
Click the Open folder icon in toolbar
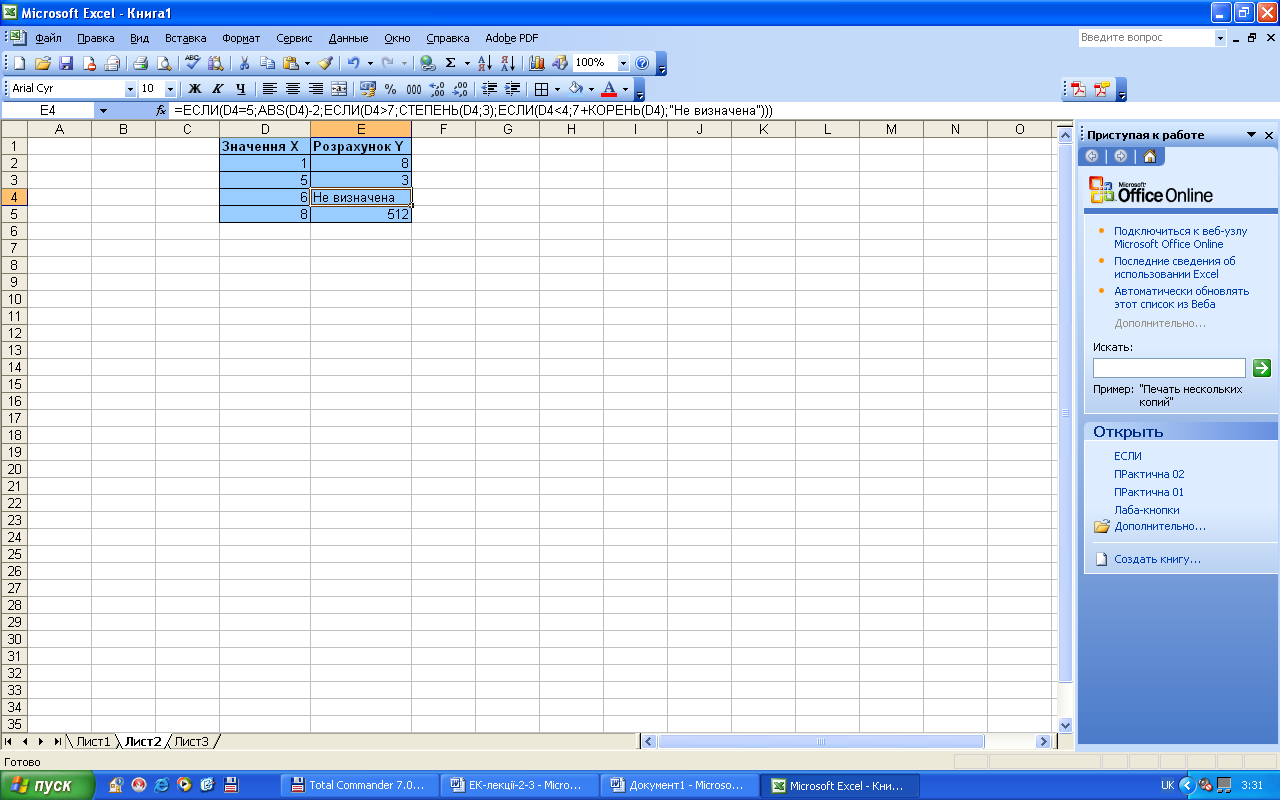pyautogui.click(x=43, y=63)
